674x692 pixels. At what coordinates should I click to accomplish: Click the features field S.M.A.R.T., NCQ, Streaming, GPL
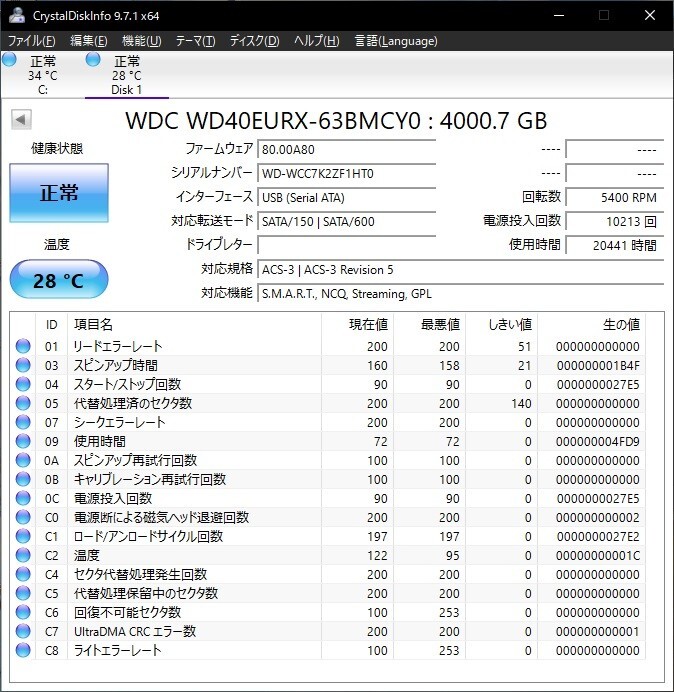(x=461, y=293)
